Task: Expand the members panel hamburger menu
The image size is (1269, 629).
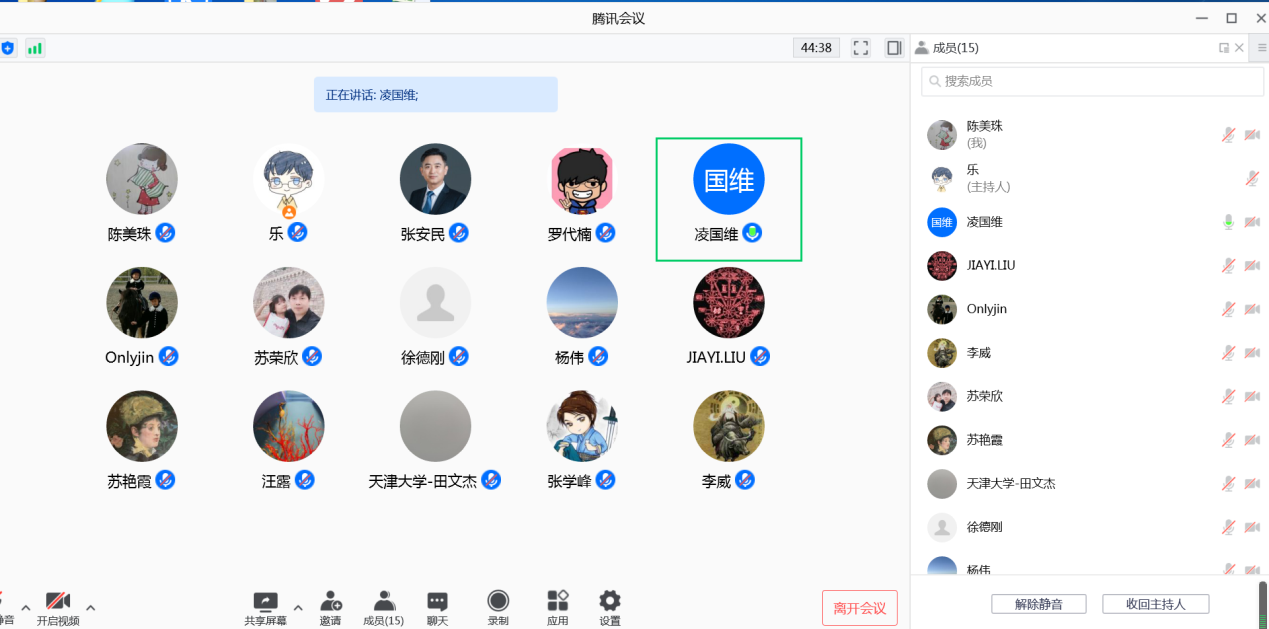Action: 1259,47
